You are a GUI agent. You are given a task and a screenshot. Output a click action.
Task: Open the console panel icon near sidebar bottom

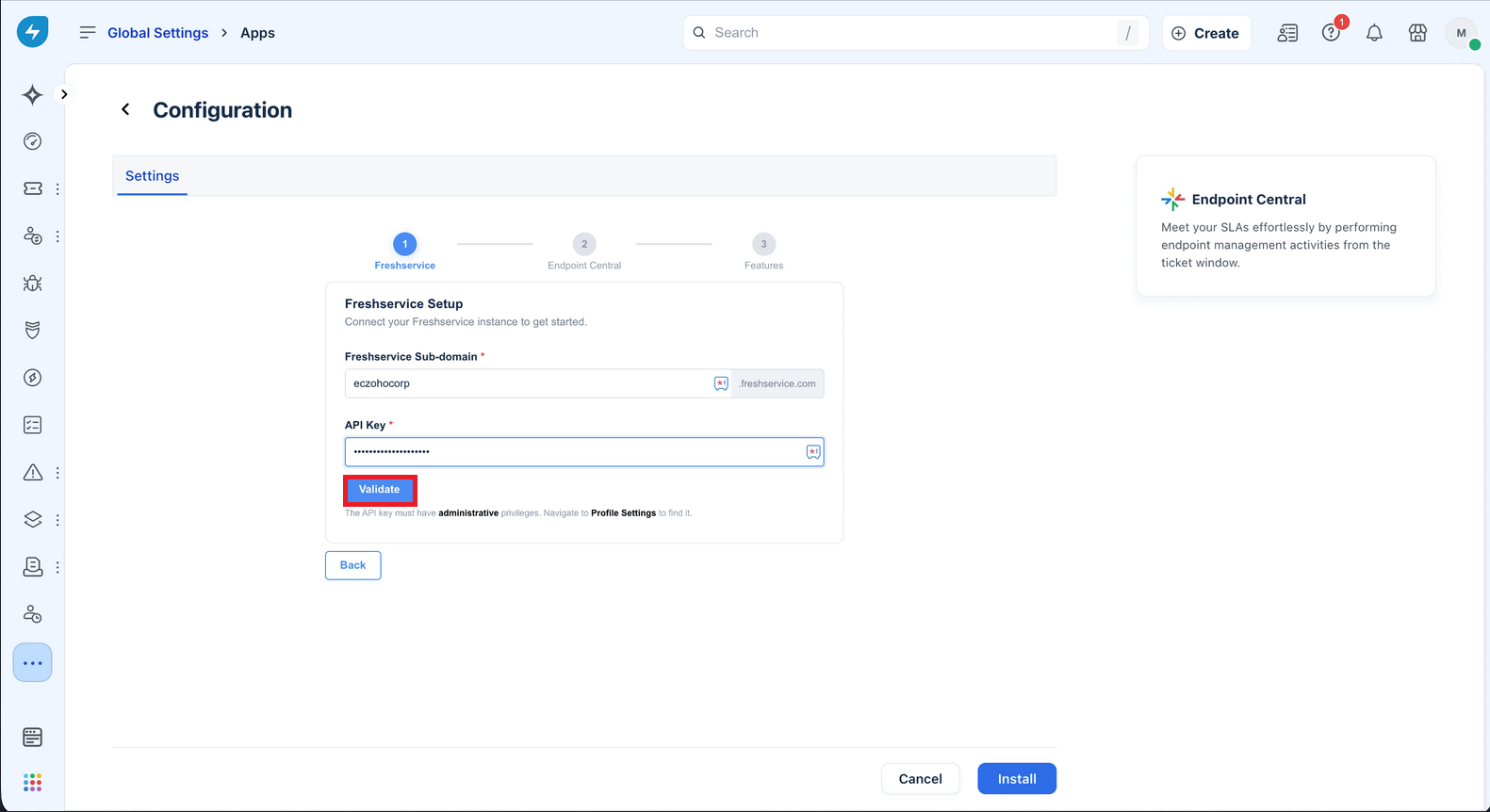pos(32,737)
